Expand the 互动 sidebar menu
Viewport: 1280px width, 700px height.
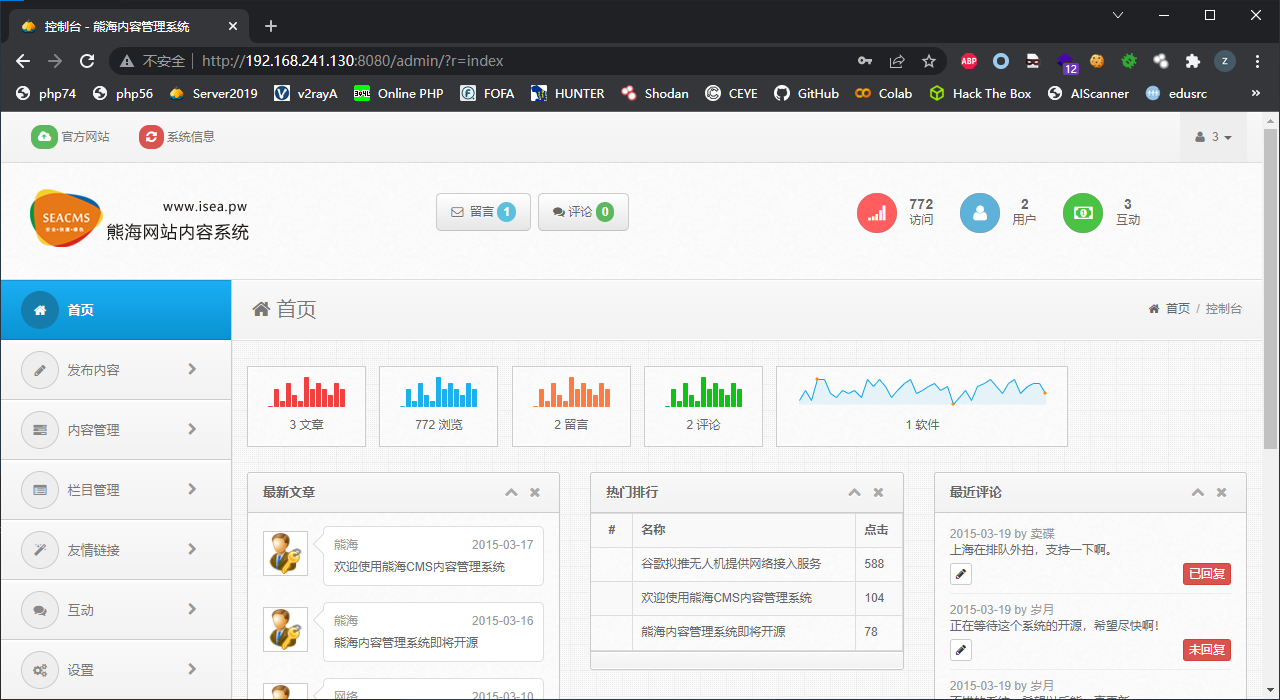click(116, 610)
